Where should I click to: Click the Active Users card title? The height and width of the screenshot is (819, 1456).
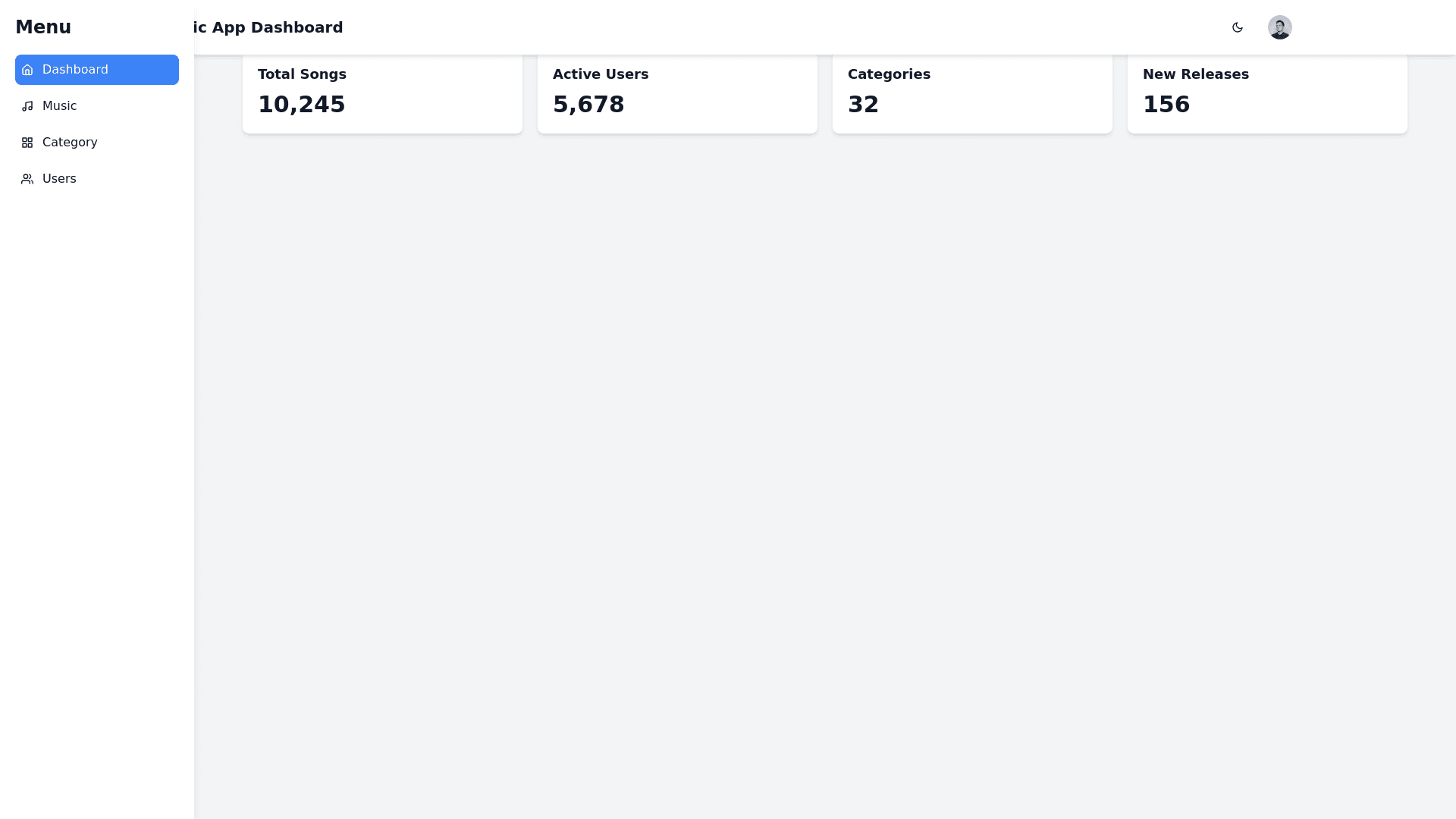click(601, 74)
